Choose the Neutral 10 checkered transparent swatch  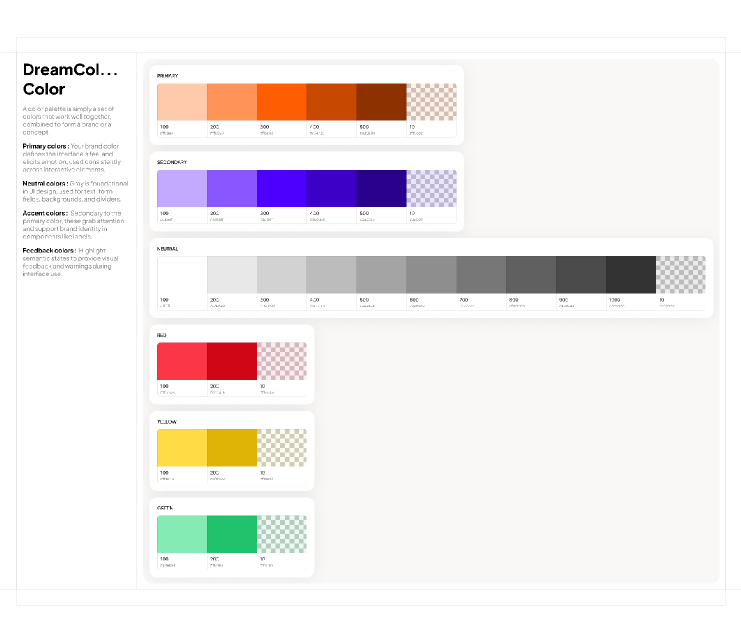click(x=681, y=275)
